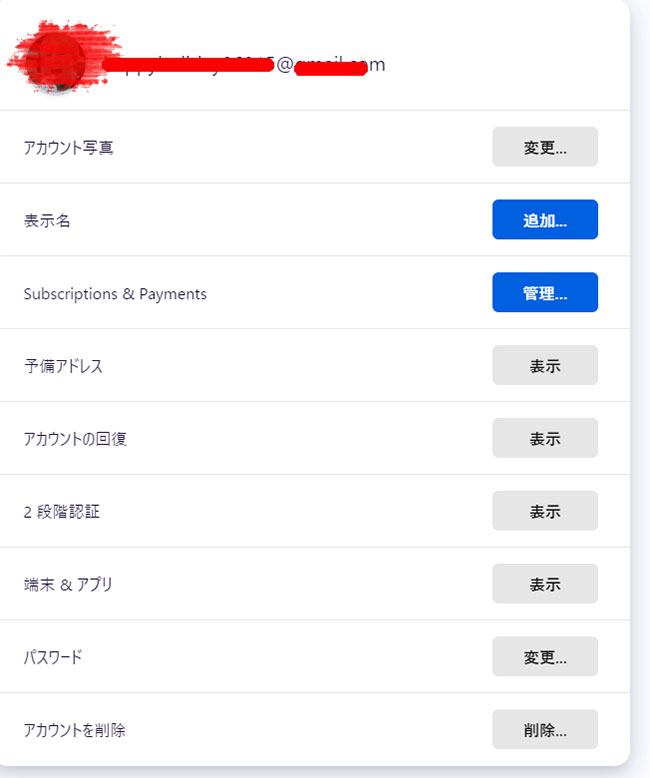This screenshot has height=778, width=650.
Task: Click the 予備アドレス label text
Action: (63, 366)
